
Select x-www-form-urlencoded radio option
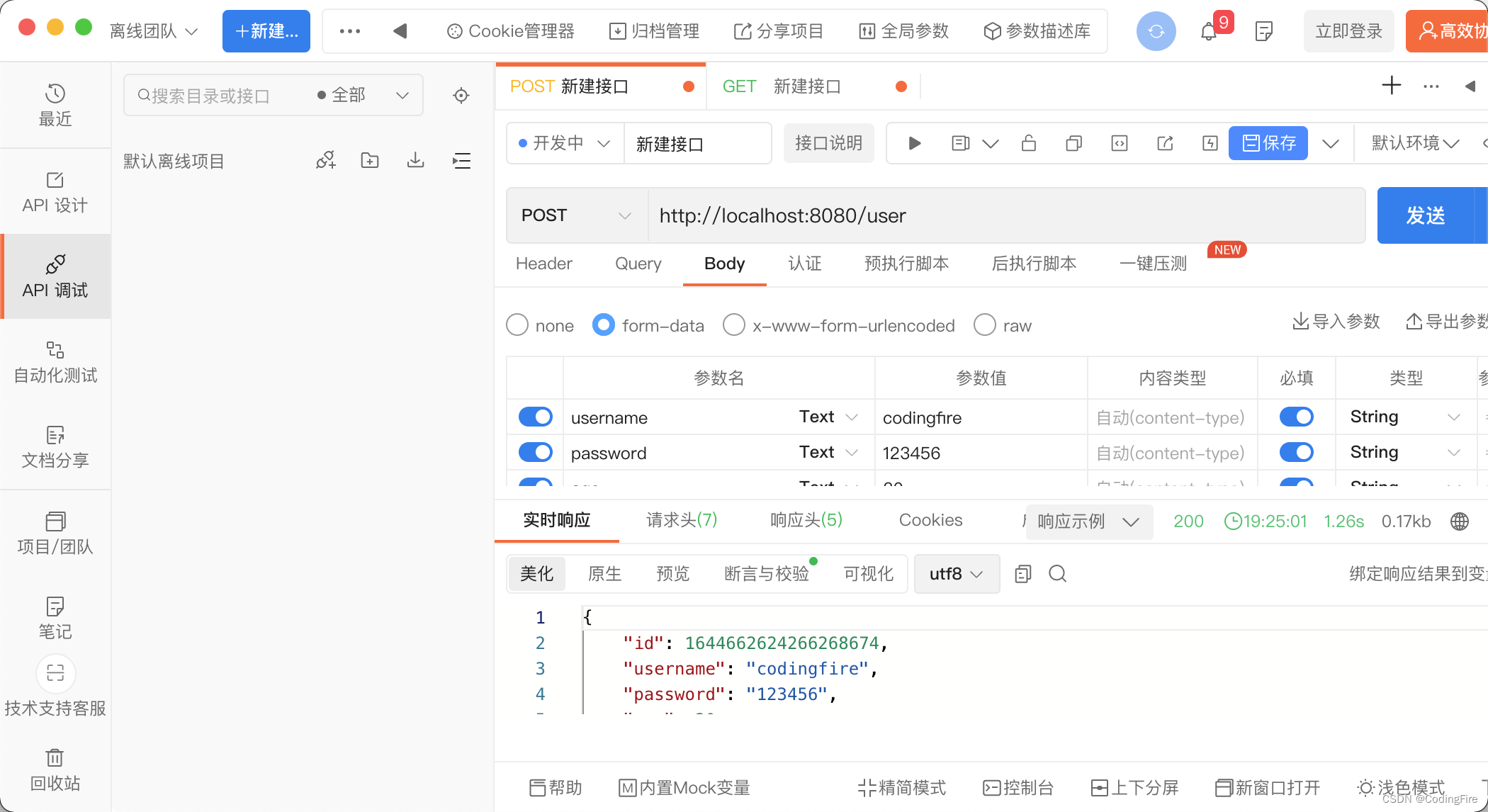[734, 325]
